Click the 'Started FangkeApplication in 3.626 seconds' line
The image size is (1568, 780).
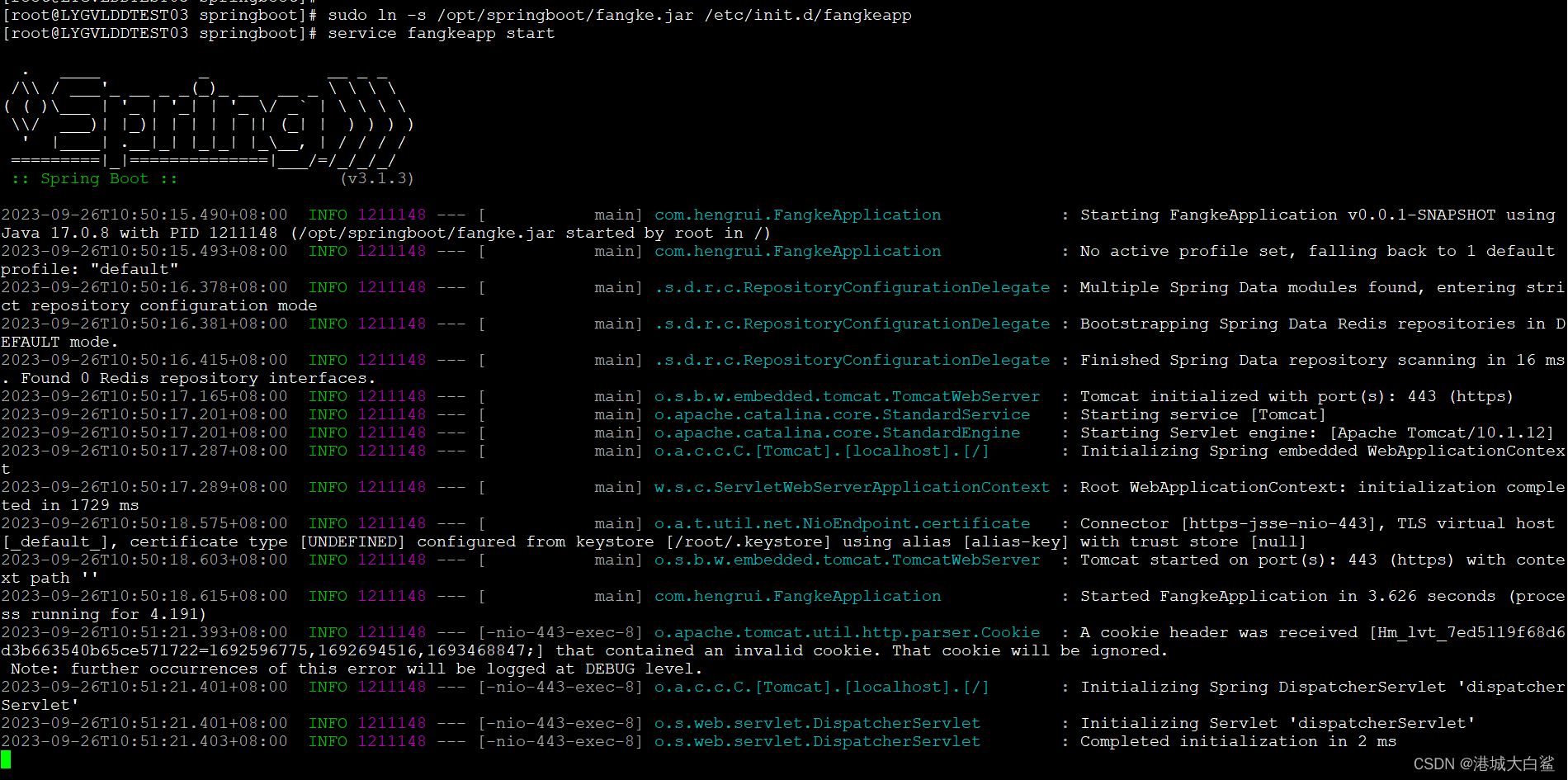click(x=1287, y=595)
